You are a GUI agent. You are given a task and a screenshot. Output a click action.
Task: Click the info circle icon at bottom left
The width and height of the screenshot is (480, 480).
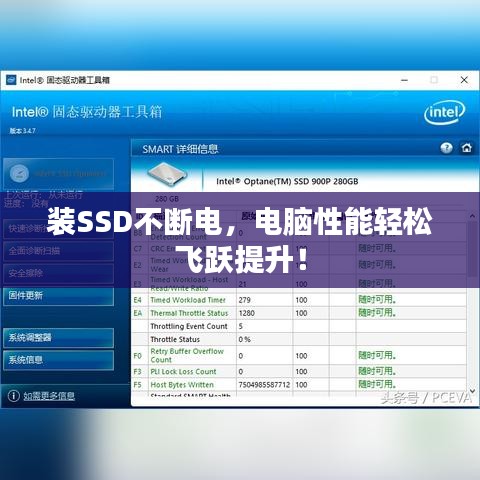tap(13, 396)
